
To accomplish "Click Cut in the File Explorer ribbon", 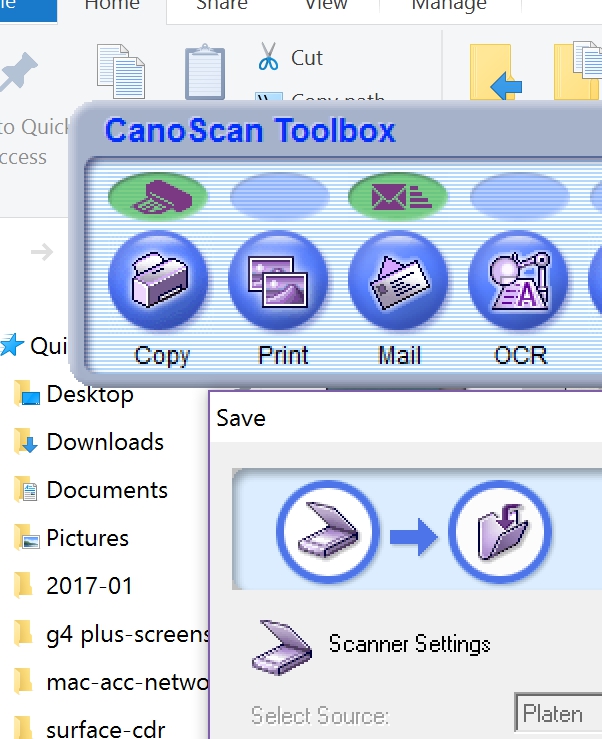I will click(291, 57).
